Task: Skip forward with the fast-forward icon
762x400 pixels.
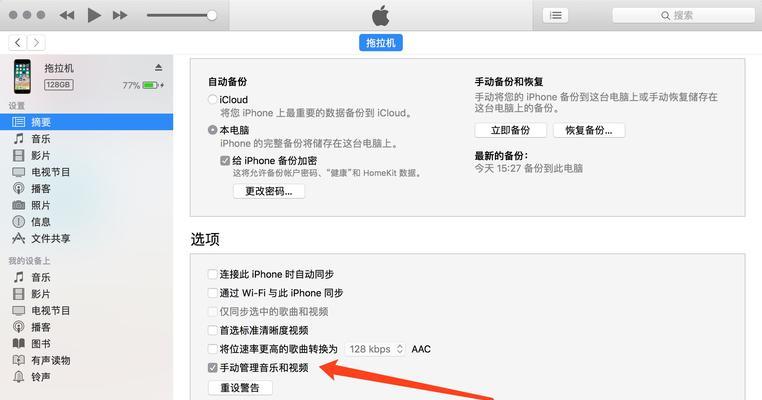Action: coord(120,16)
